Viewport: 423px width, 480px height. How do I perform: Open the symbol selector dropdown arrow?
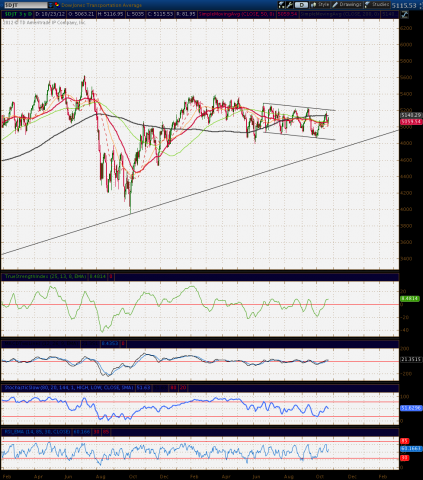pos(50,5)
